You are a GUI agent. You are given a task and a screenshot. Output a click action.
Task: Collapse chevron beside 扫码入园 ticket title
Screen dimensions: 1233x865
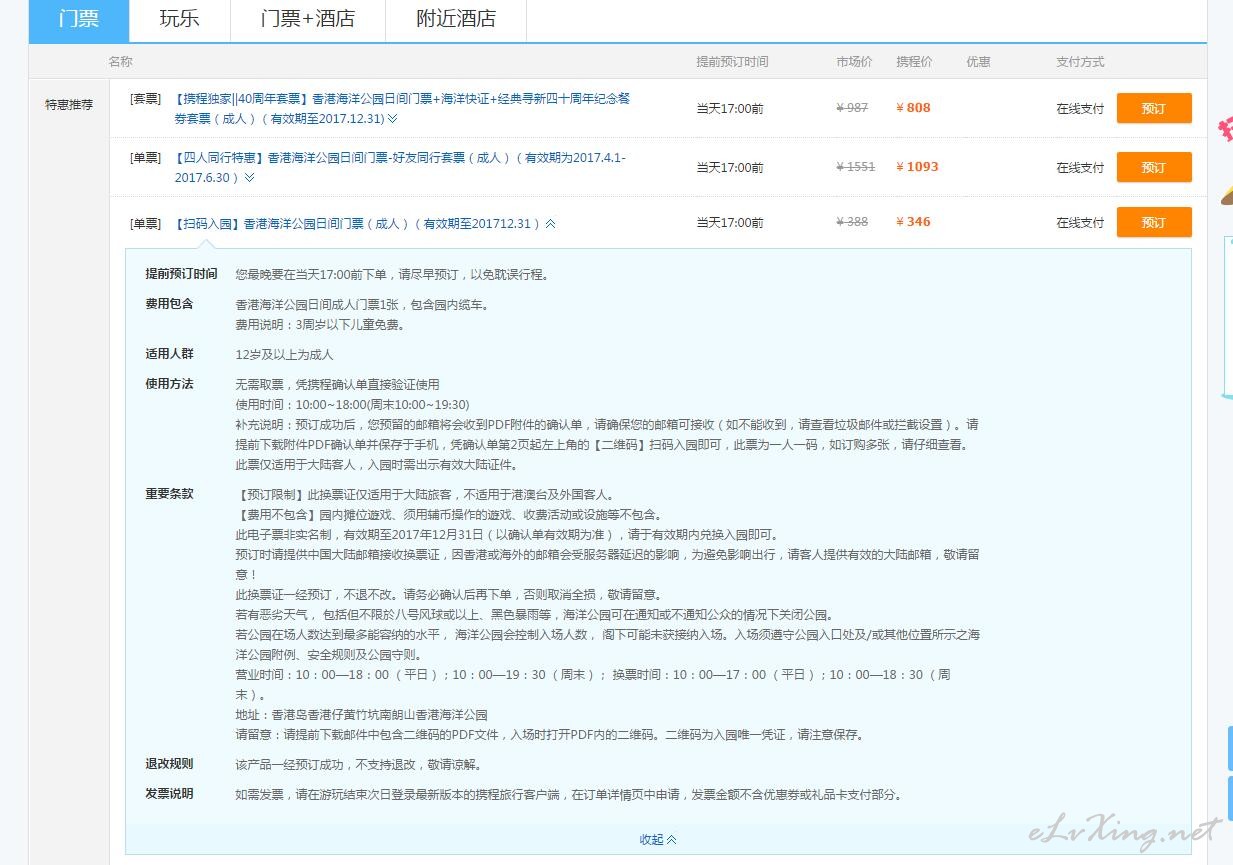551,224
